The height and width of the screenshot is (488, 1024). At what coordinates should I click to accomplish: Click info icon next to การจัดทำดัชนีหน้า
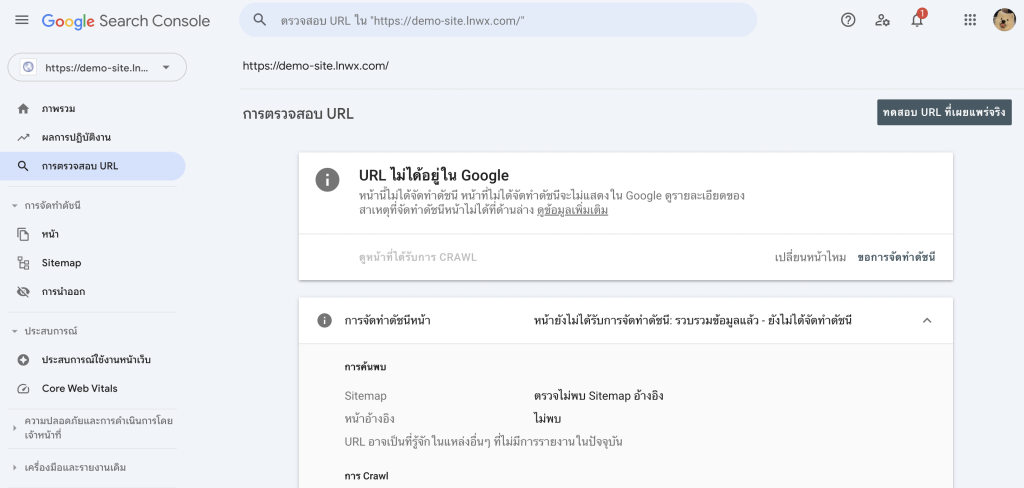coord(325,321)
